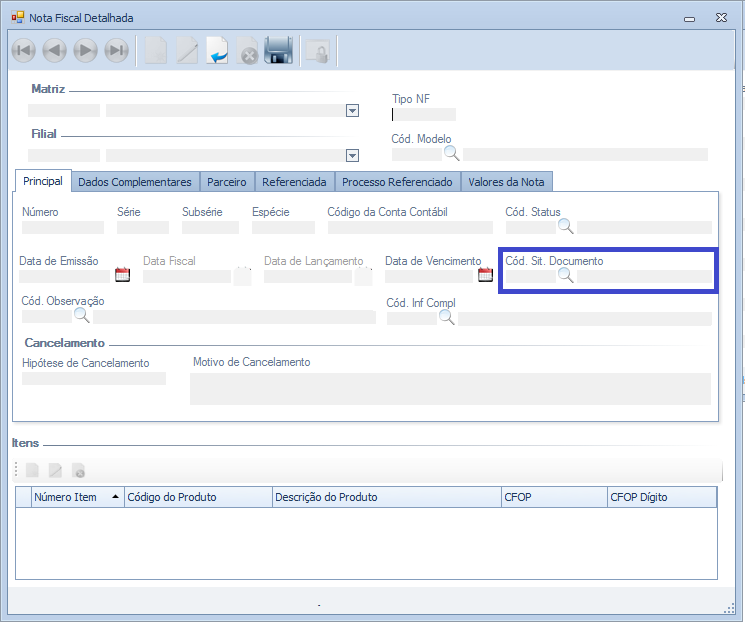Switch to Dados Complementares tab
The height and width of the screenshot is (622, 745).
pyautogui.click(x=134, y=182)
